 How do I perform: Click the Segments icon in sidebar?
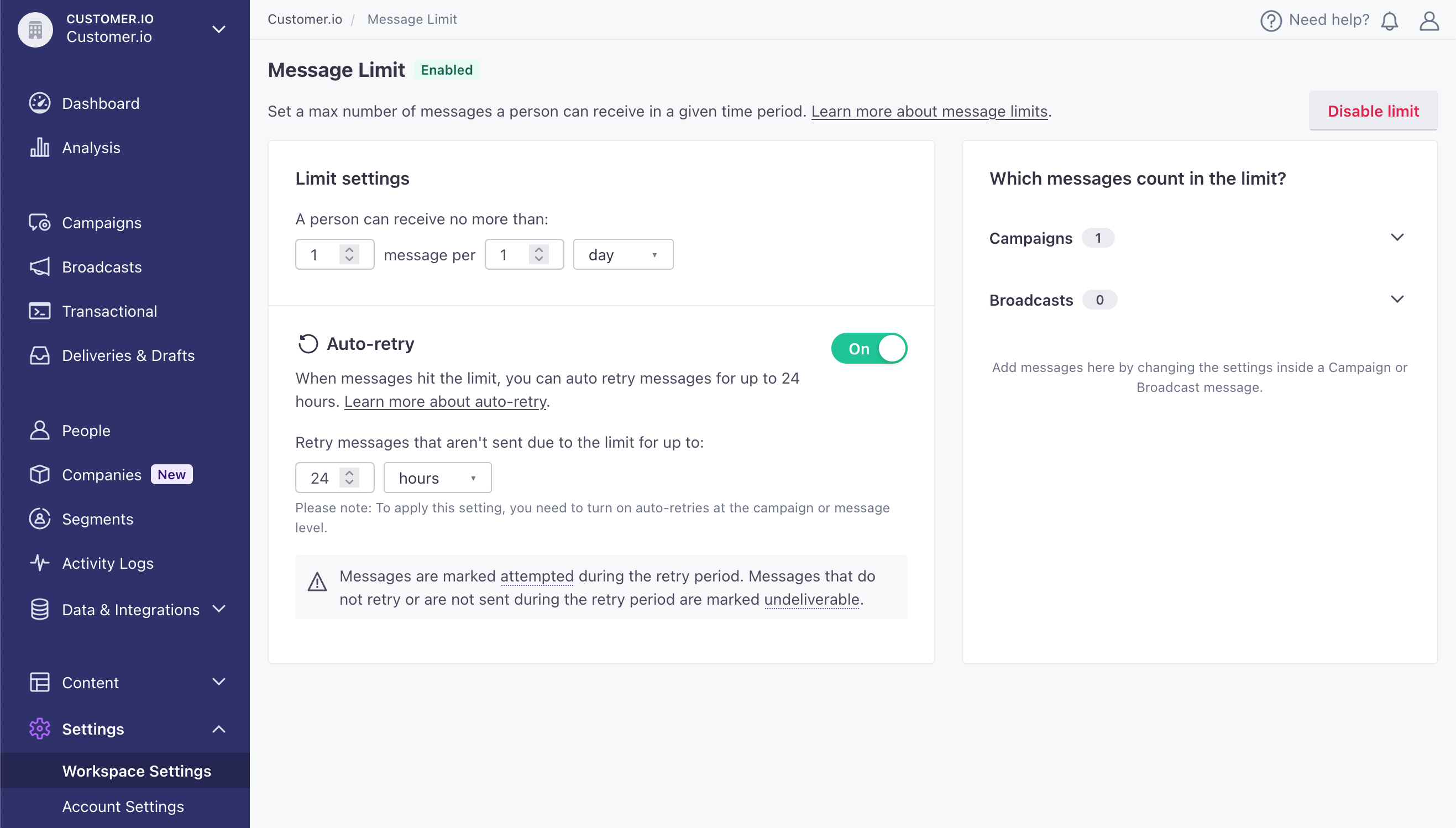pyautogui.click(x=38, y=519)
